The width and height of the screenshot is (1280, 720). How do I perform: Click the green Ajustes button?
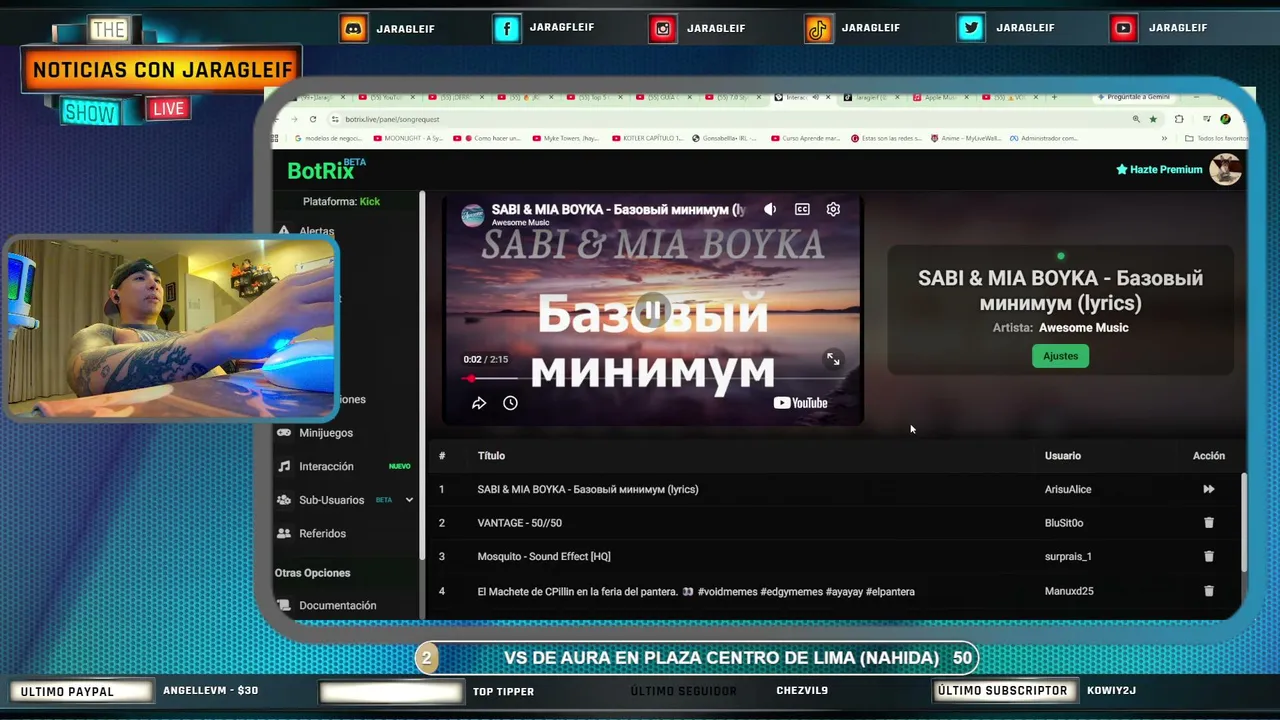click(1060, 356)
